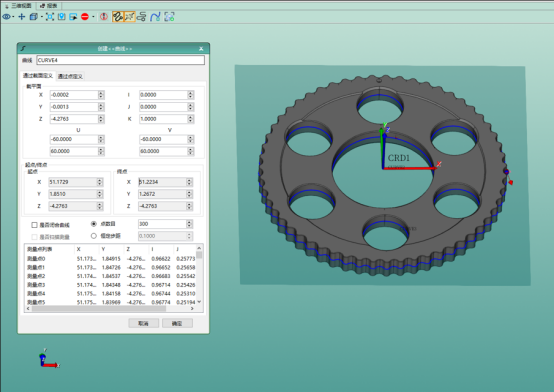Adjust stepper of section plane Z -4.2763

[x=101, y=119]
